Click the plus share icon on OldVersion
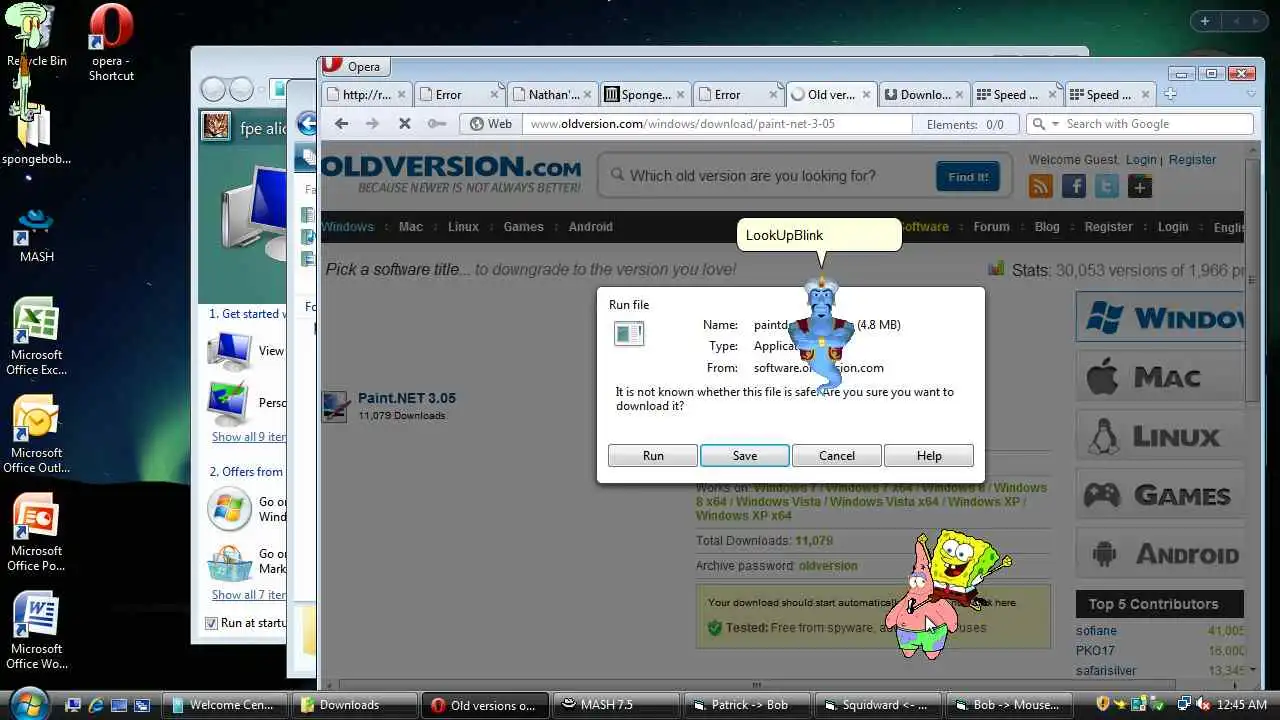The image size is (1280, 720). tap(1140, 186)
